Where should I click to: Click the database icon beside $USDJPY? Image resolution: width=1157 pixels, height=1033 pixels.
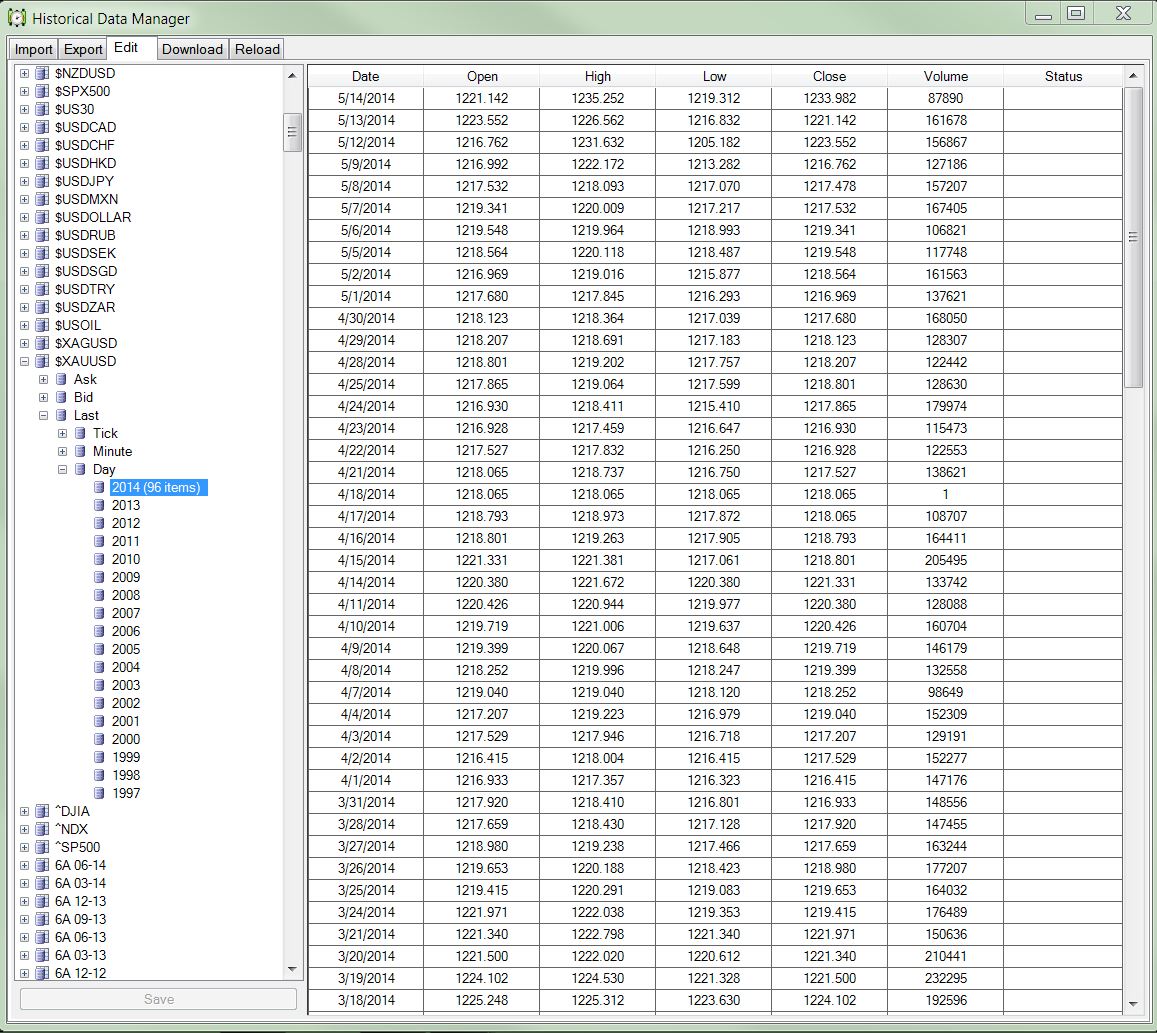[43, 182]
